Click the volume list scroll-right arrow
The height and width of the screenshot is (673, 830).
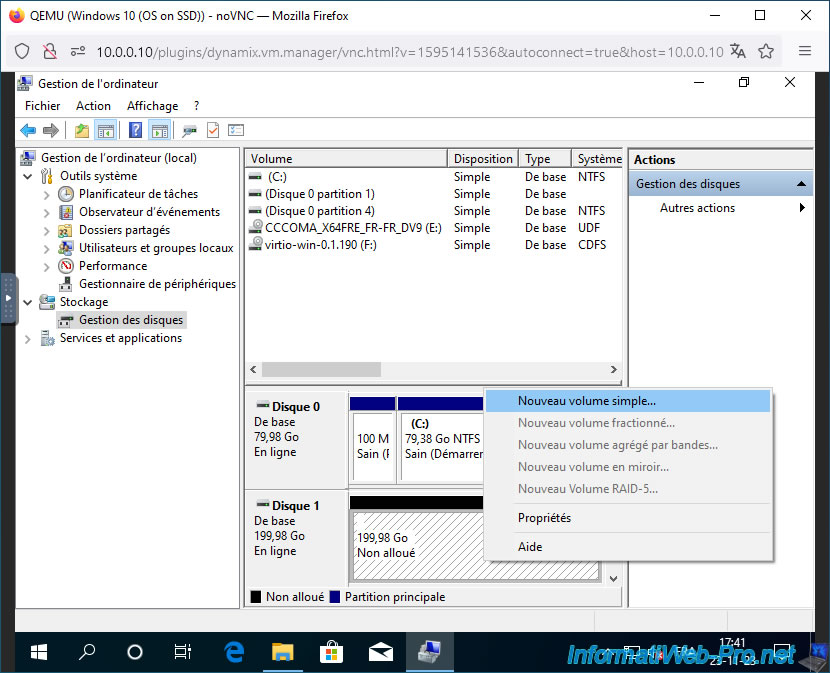coord(614,369)
